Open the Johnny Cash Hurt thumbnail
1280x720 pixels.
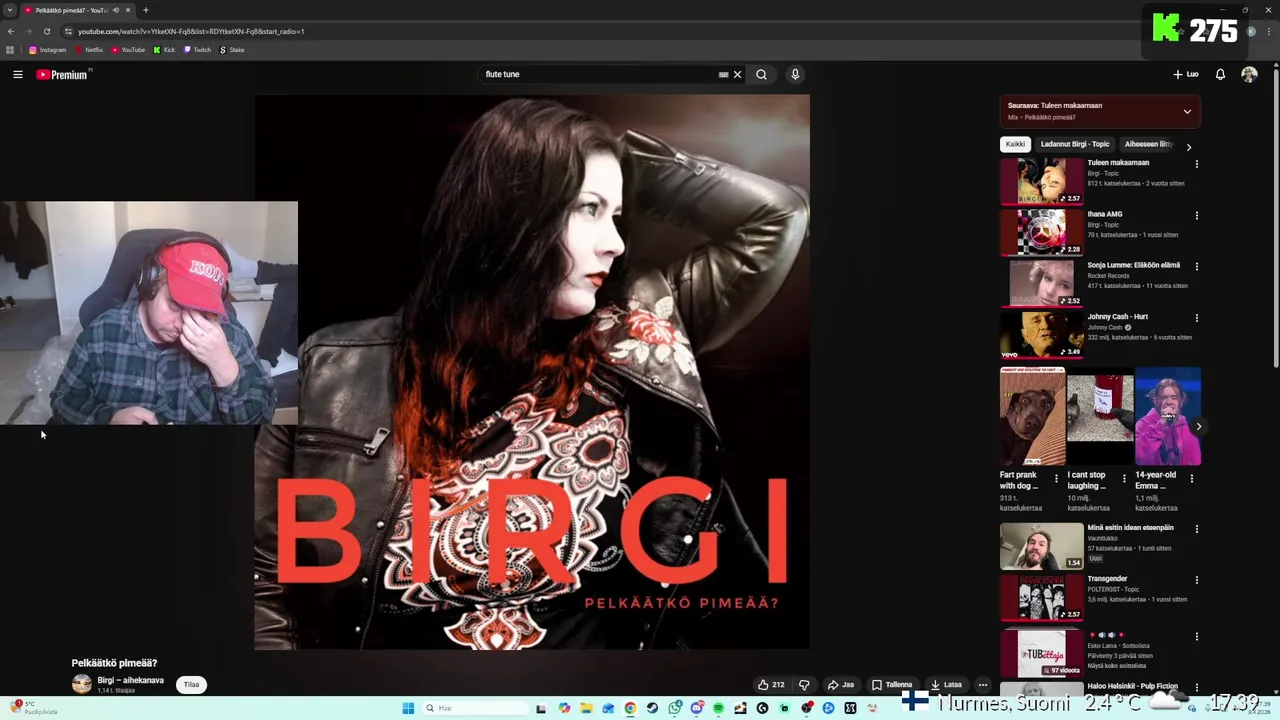(x=1042, y=335)
